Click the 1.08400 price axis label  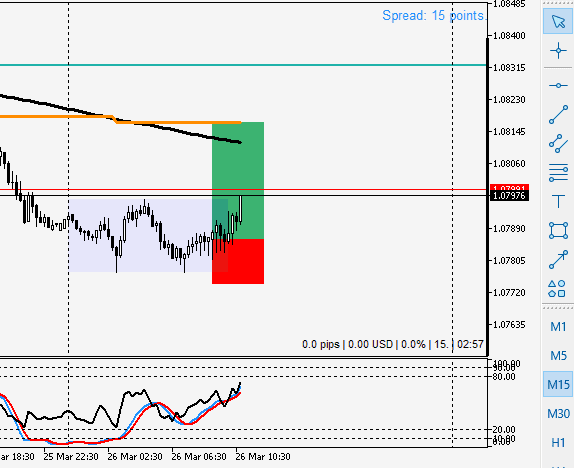(x=509, y=36)
